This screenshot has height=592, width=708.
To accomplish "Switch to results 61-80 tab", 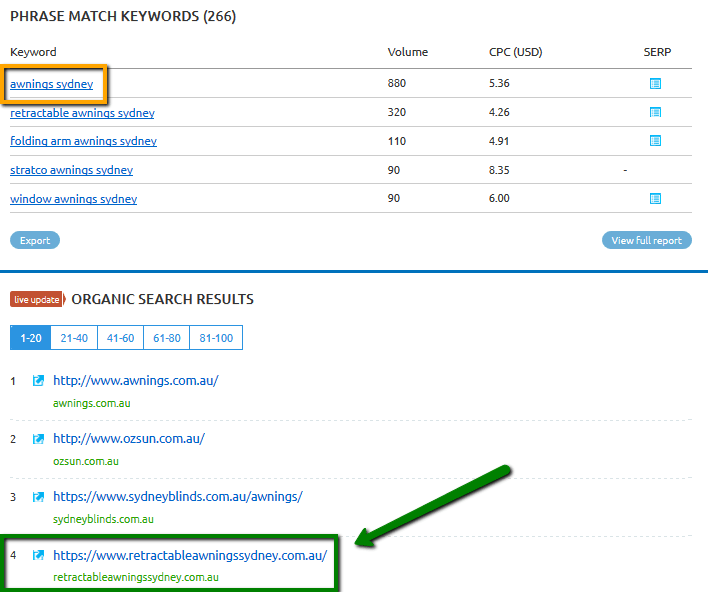I will 167,338.
